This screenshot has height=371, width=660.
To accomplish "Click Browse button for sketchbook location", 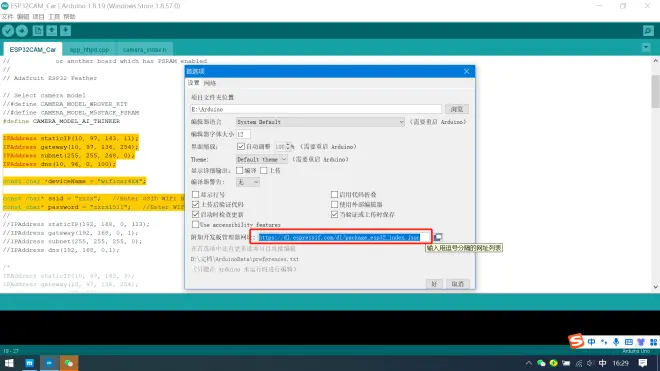I will [457, 109].
